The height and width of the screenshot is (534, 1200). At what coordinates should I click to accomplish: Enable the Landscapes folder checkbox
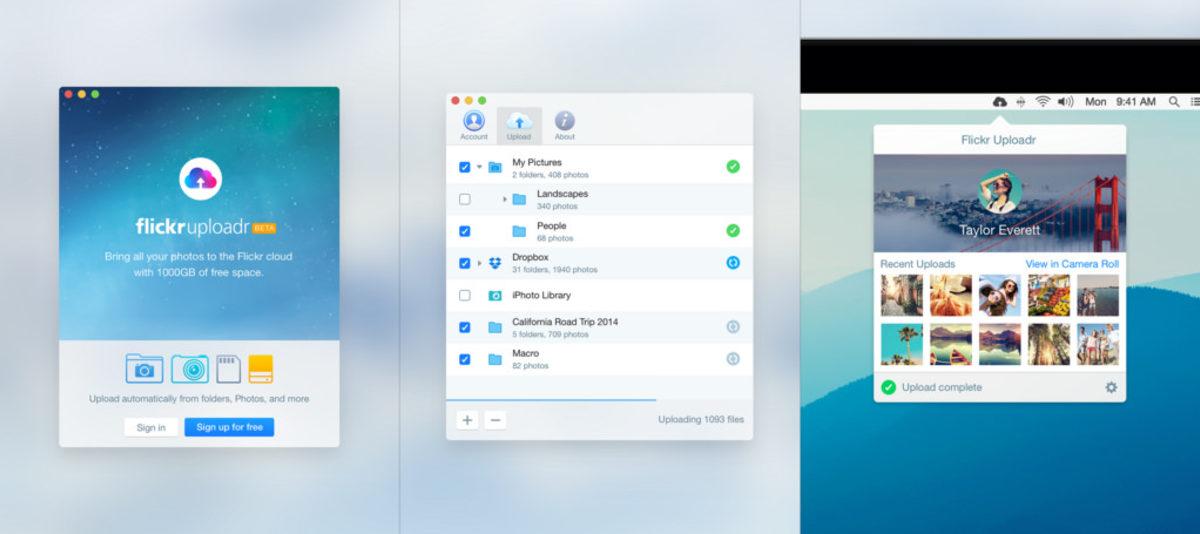point(465,199)
